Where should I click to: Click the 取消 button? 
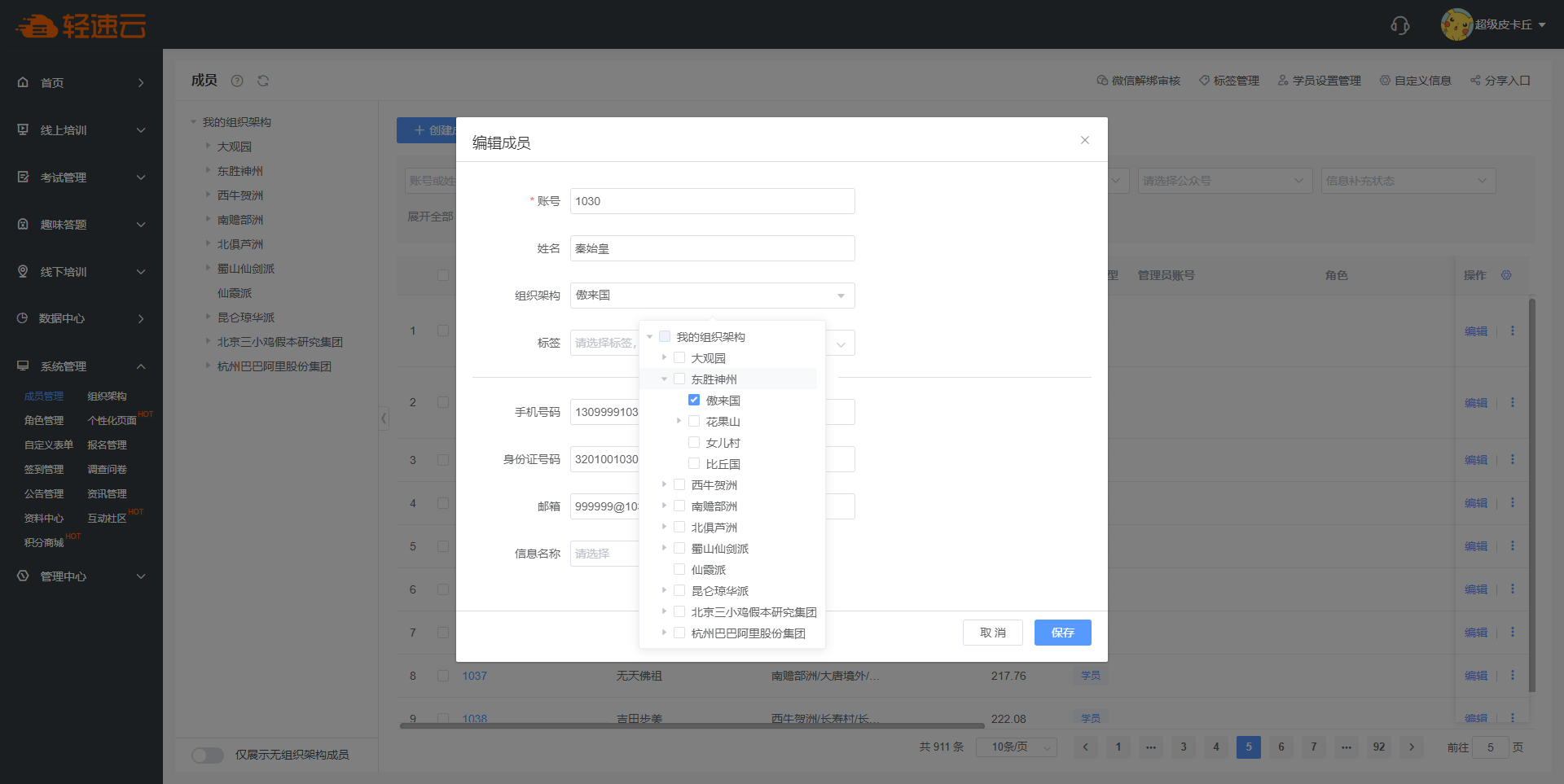992,633
